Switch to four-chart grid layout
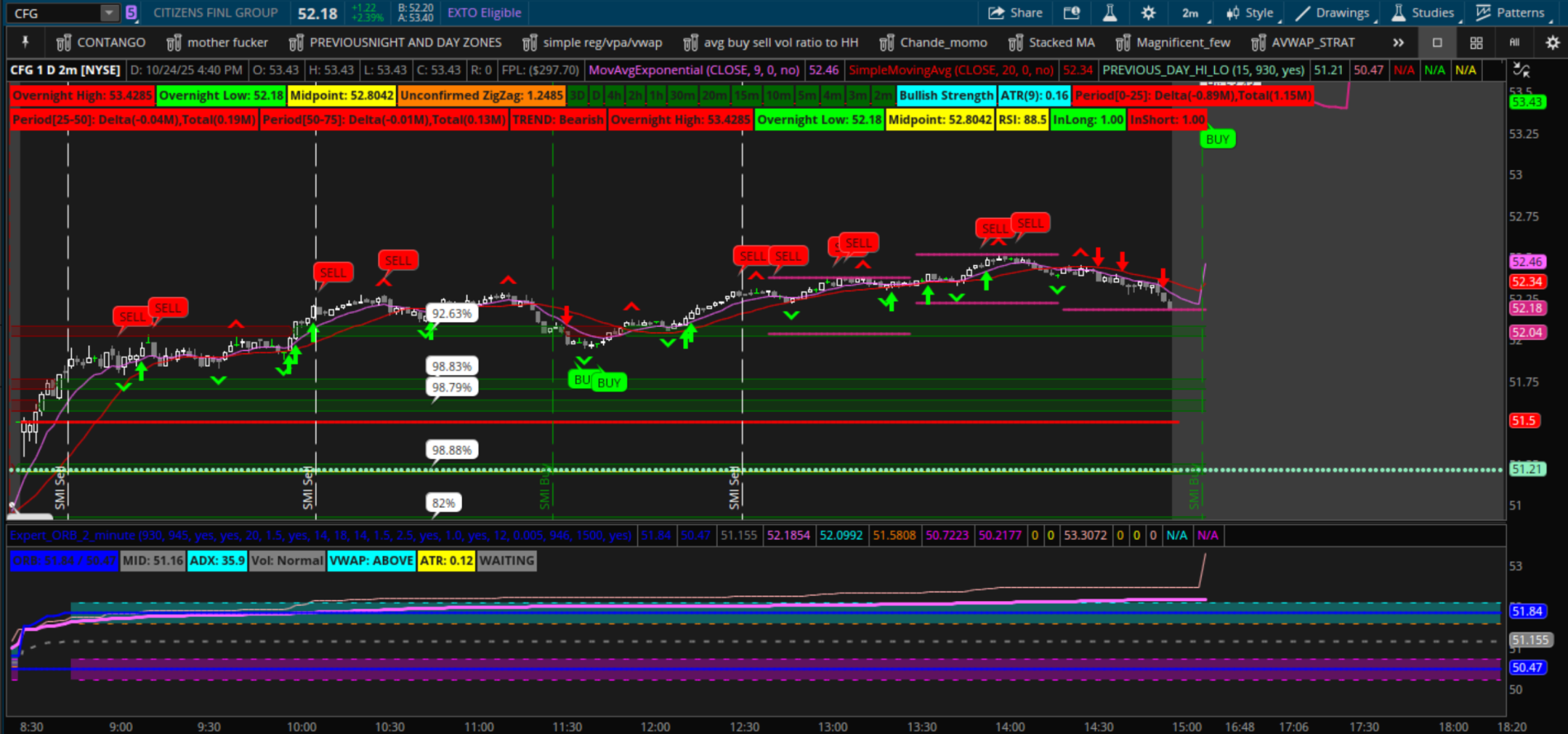Screen dimensions: 1568x734 (1476, 43)
